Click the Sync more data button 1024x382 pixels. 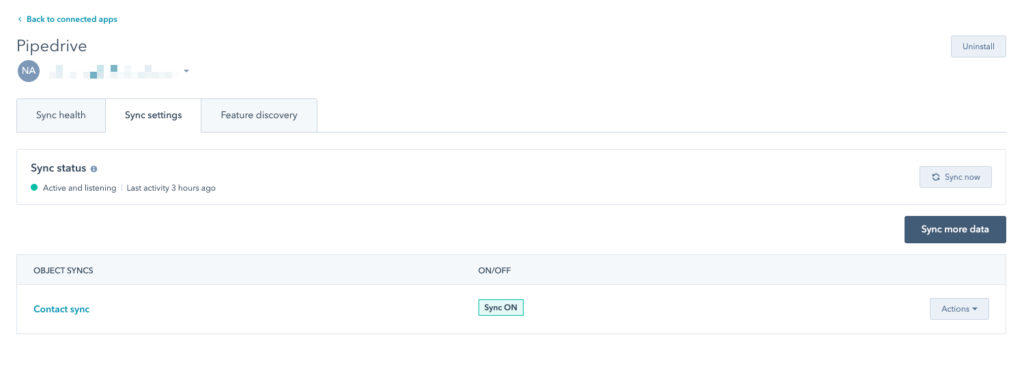click(x=955, y=230)
